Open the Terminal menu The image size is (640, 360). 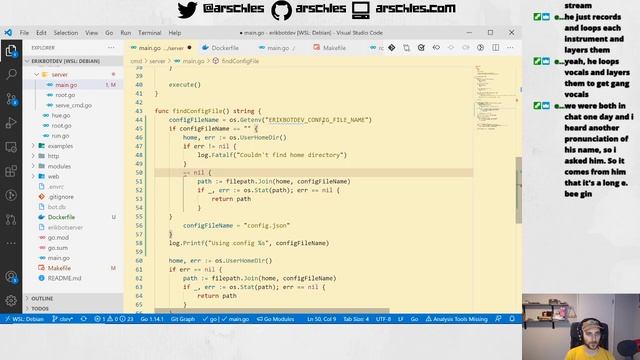coord(149,33)
